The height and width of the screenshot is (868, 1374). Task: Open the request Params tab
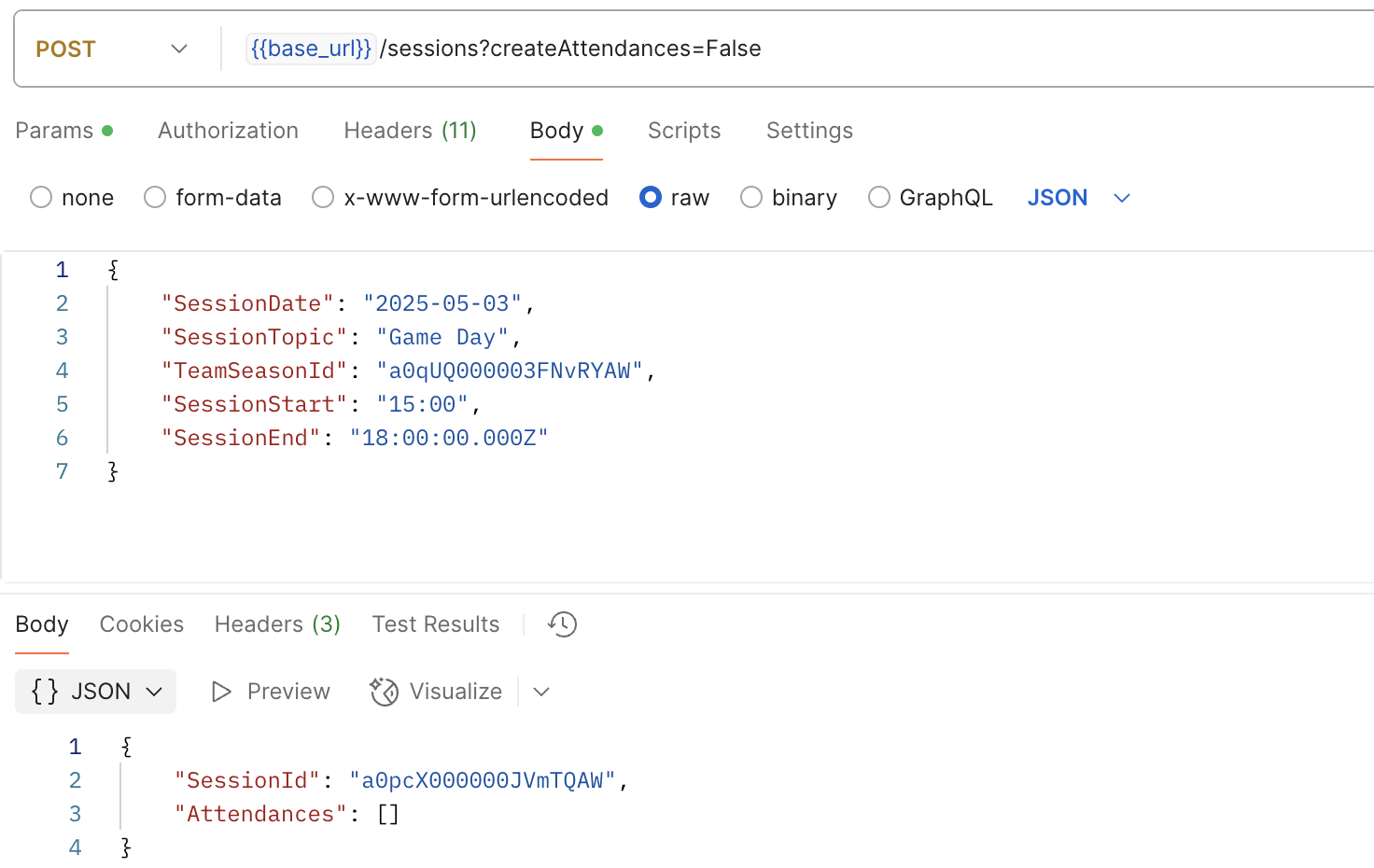coord(63,131)
